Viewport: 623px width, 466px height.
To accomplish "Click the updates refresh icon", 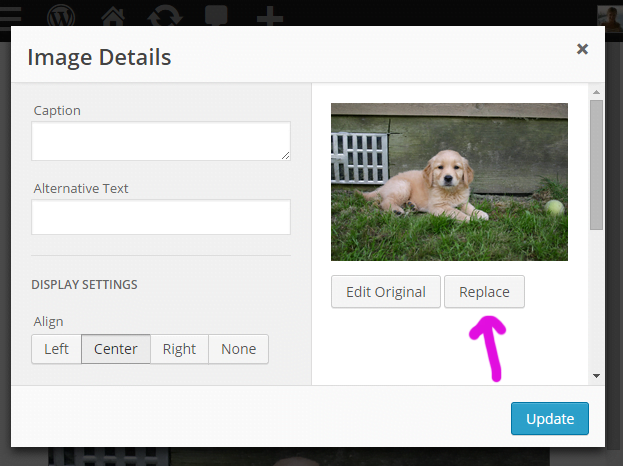I will point(164,17).
